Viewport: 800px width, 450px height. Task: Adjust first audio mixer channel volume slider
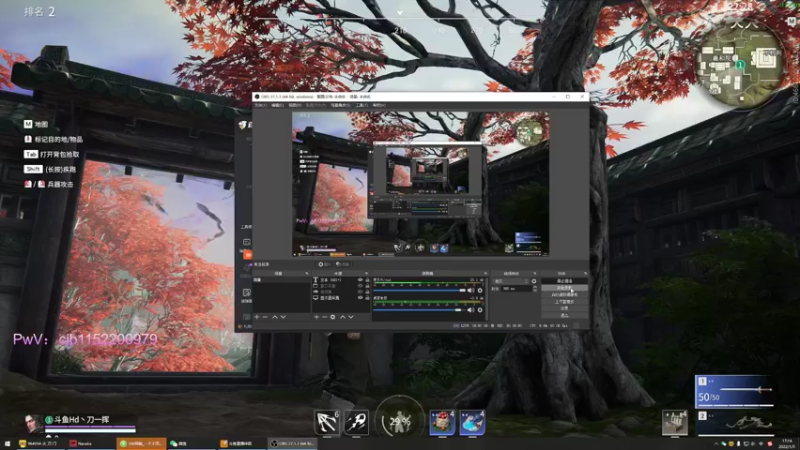(x=419, y=290)
